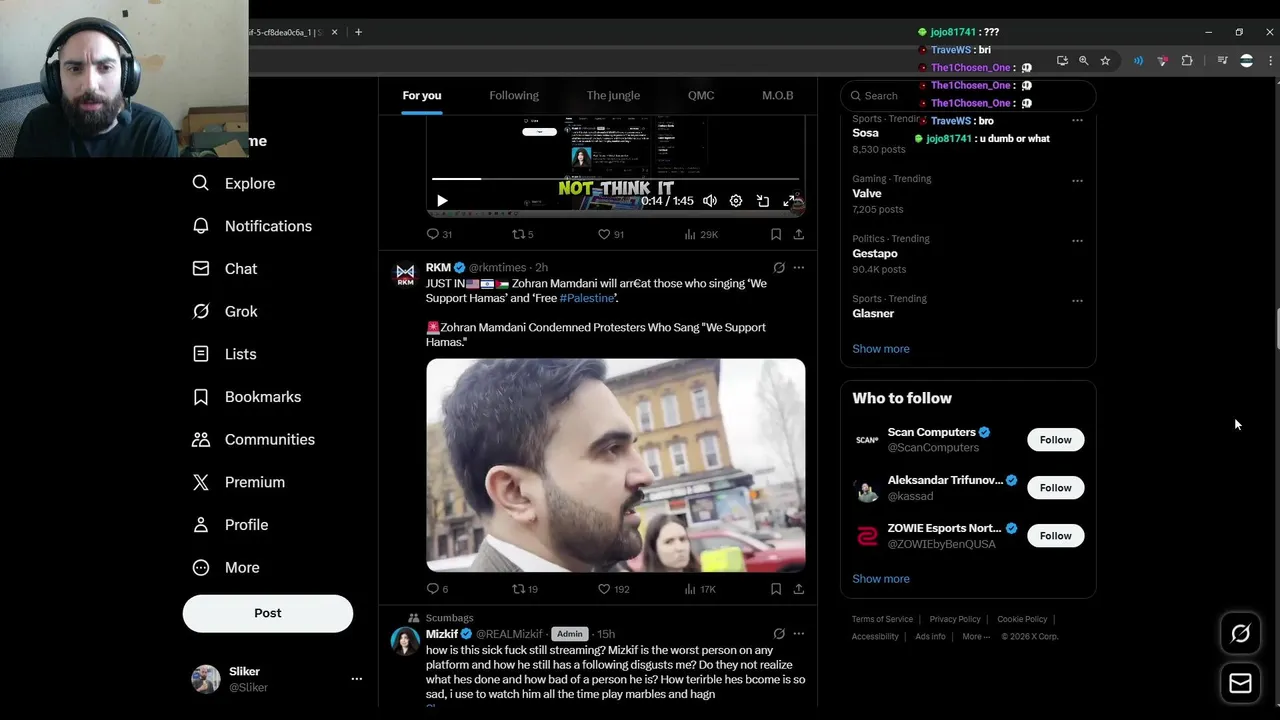The image size is (1280, 720).
Task: Switch to The jungle tab
Action: coord(613,96)
